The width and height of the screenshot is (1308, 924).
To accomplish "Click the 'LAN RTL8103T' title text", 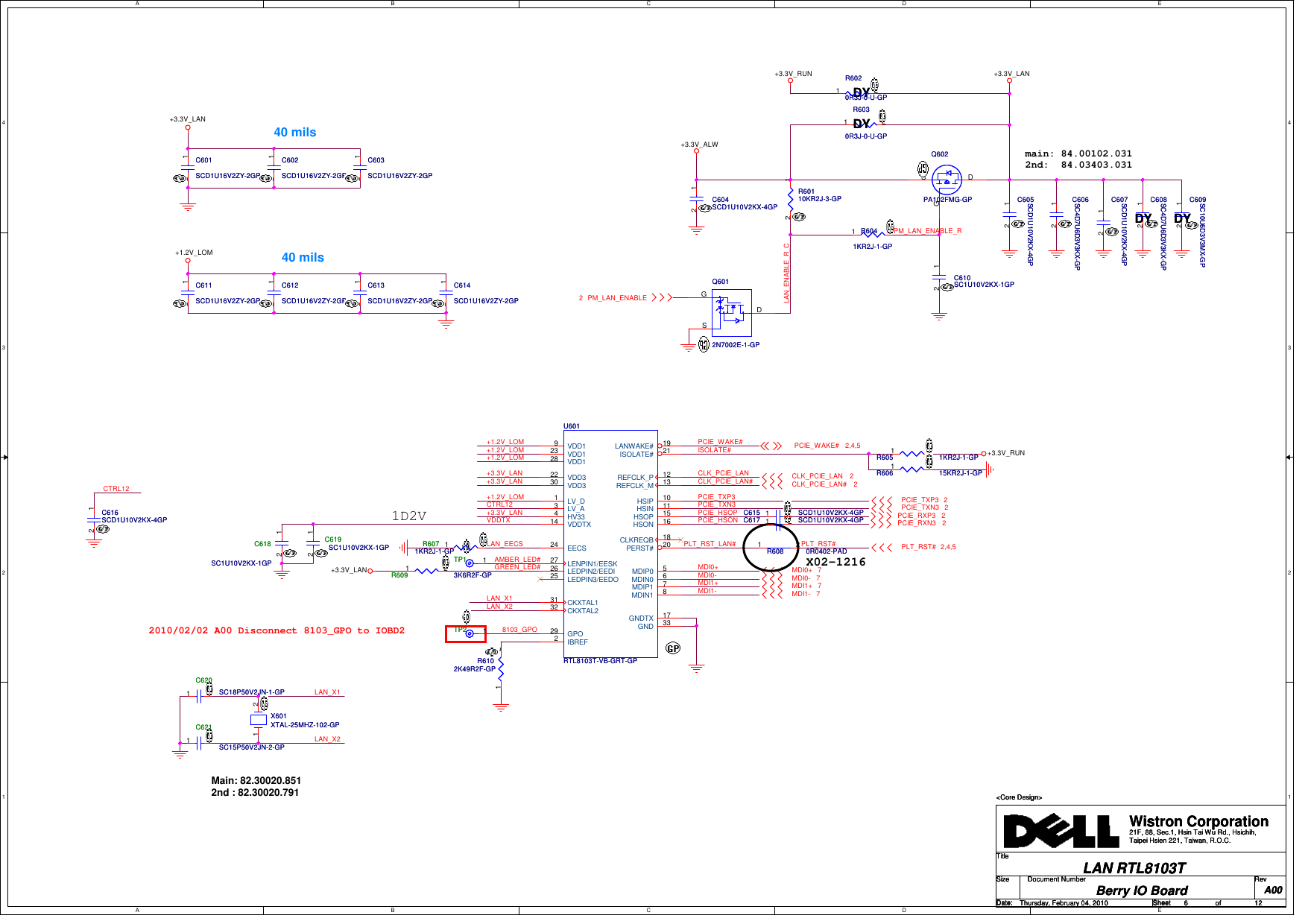I will pyautogui.click(x=1134, y=868).
